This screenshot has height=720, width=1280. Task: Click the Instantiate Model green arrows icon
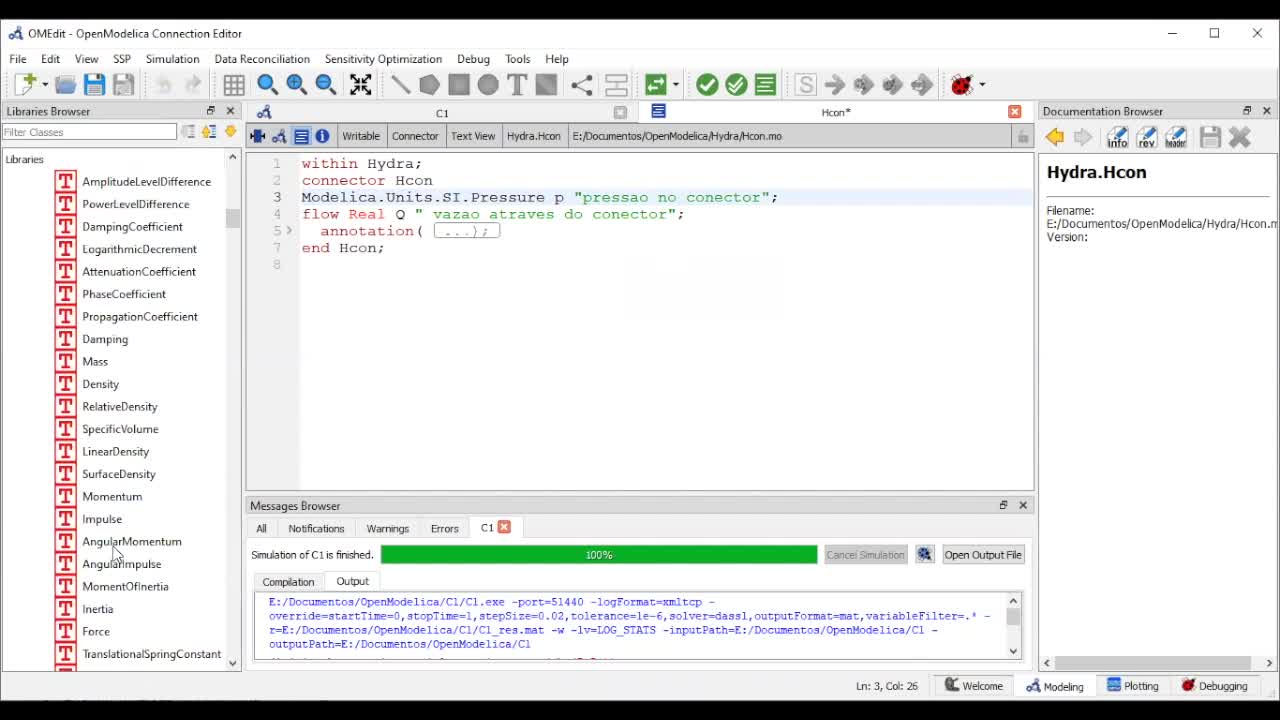coord(656,85)
